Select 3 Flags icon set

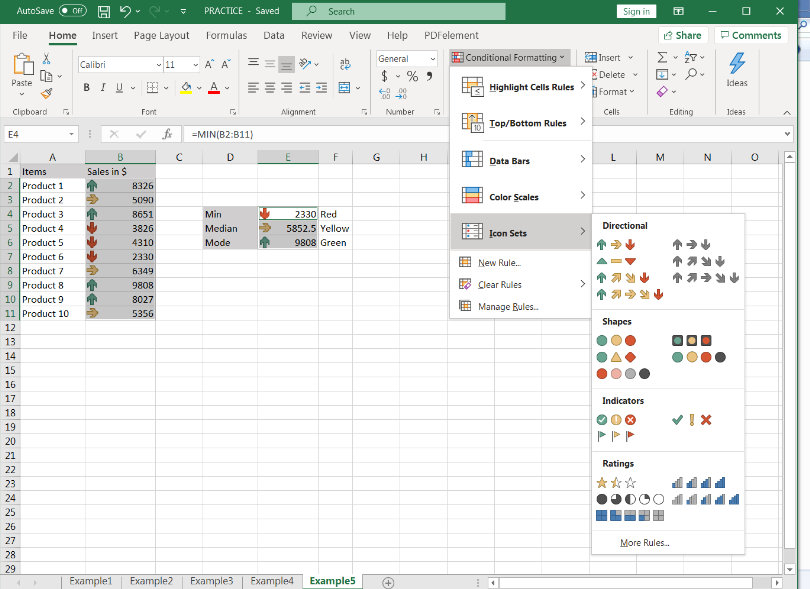[616, 436]
